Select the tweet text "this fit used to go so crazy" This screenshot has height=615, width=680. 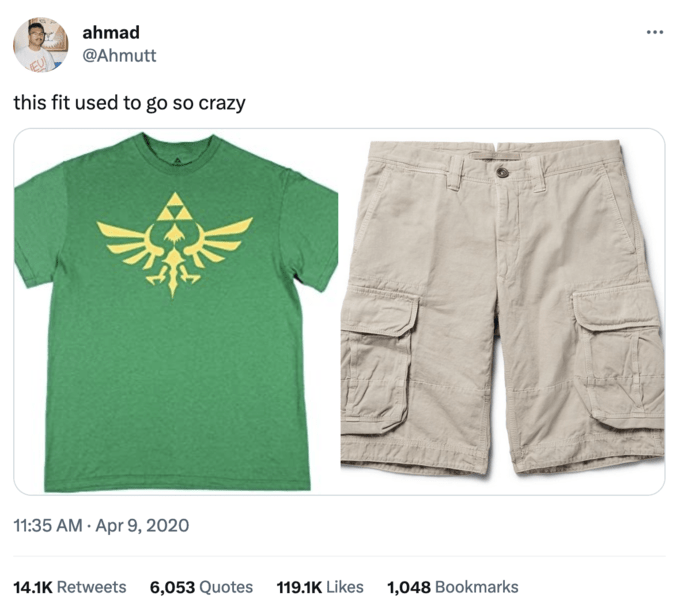[129, 102]
